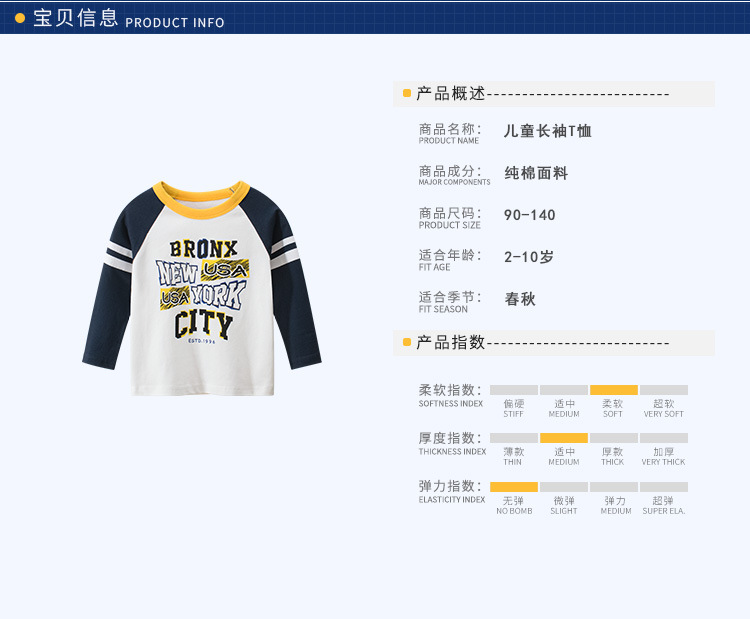The height and width of the screenshot is (619, 750).
Task: Click the age value 2-10岁
Action: [529, 257]
